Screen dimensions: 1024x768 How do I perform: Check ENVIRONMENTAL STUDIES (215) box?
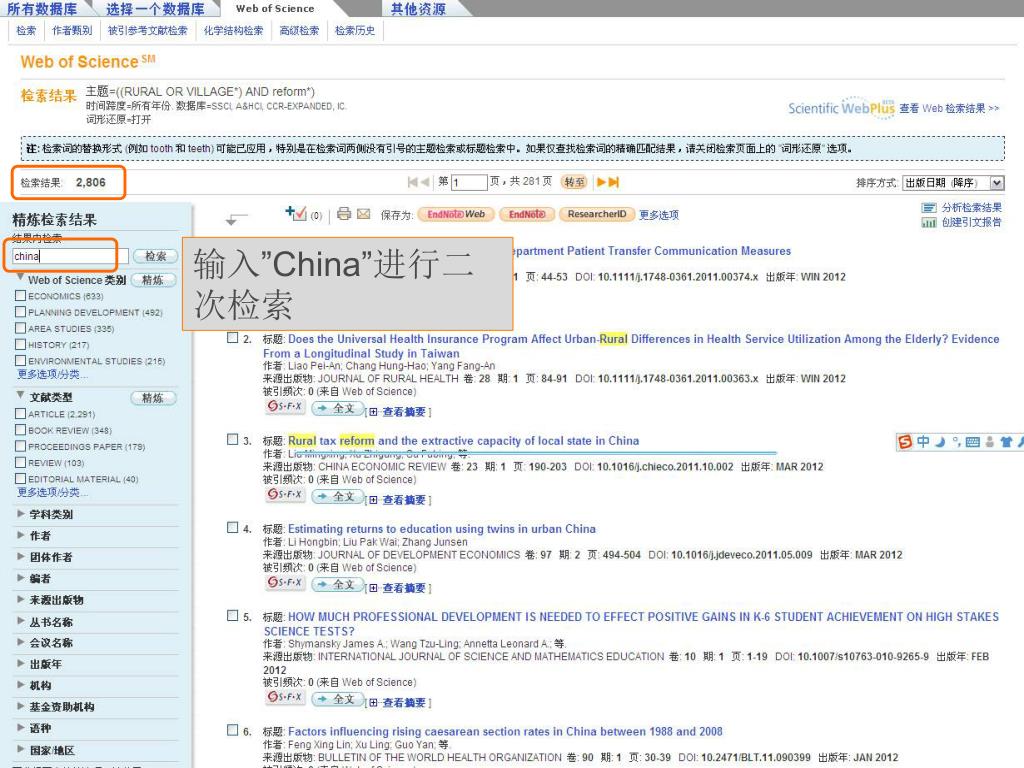(20, 360)
